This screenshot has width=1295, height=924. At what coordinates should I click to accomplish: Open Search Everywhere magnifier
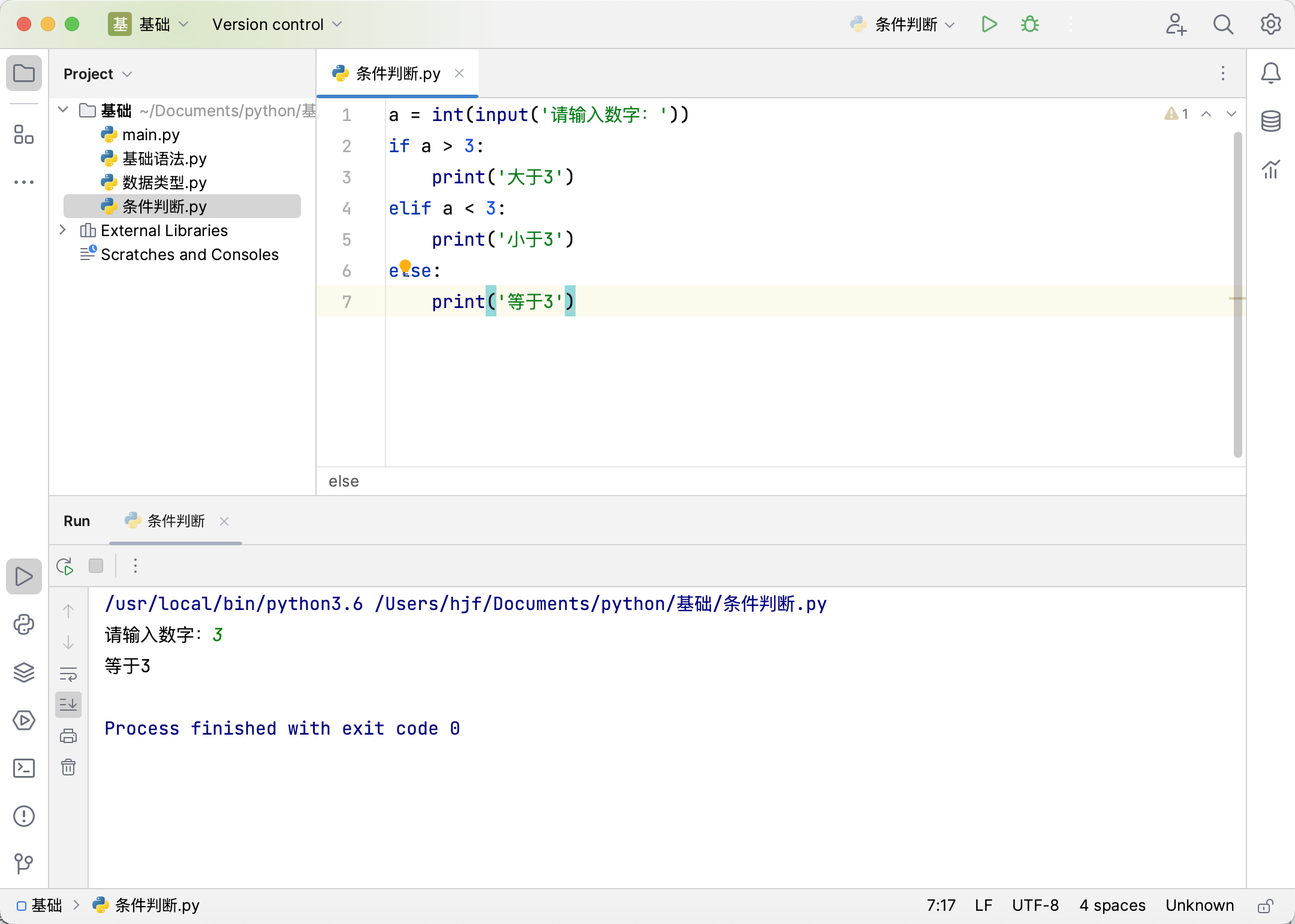[1223, 25]
